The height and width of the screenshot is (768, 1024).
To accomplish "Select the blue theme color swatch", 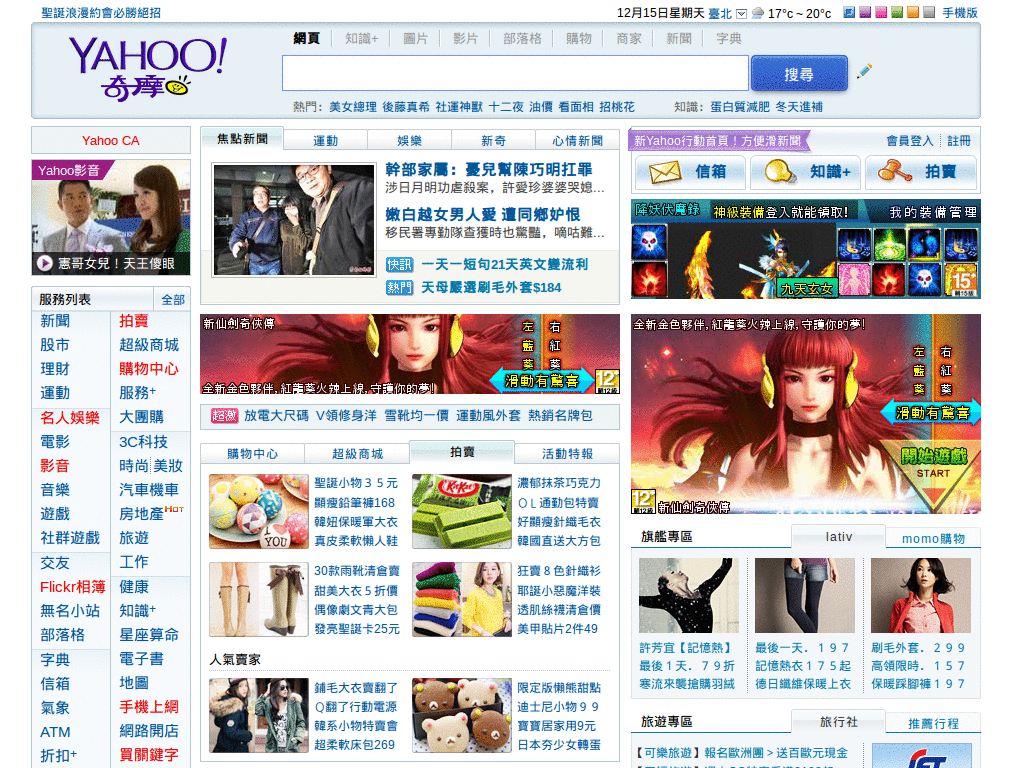I will click(849, 12).
